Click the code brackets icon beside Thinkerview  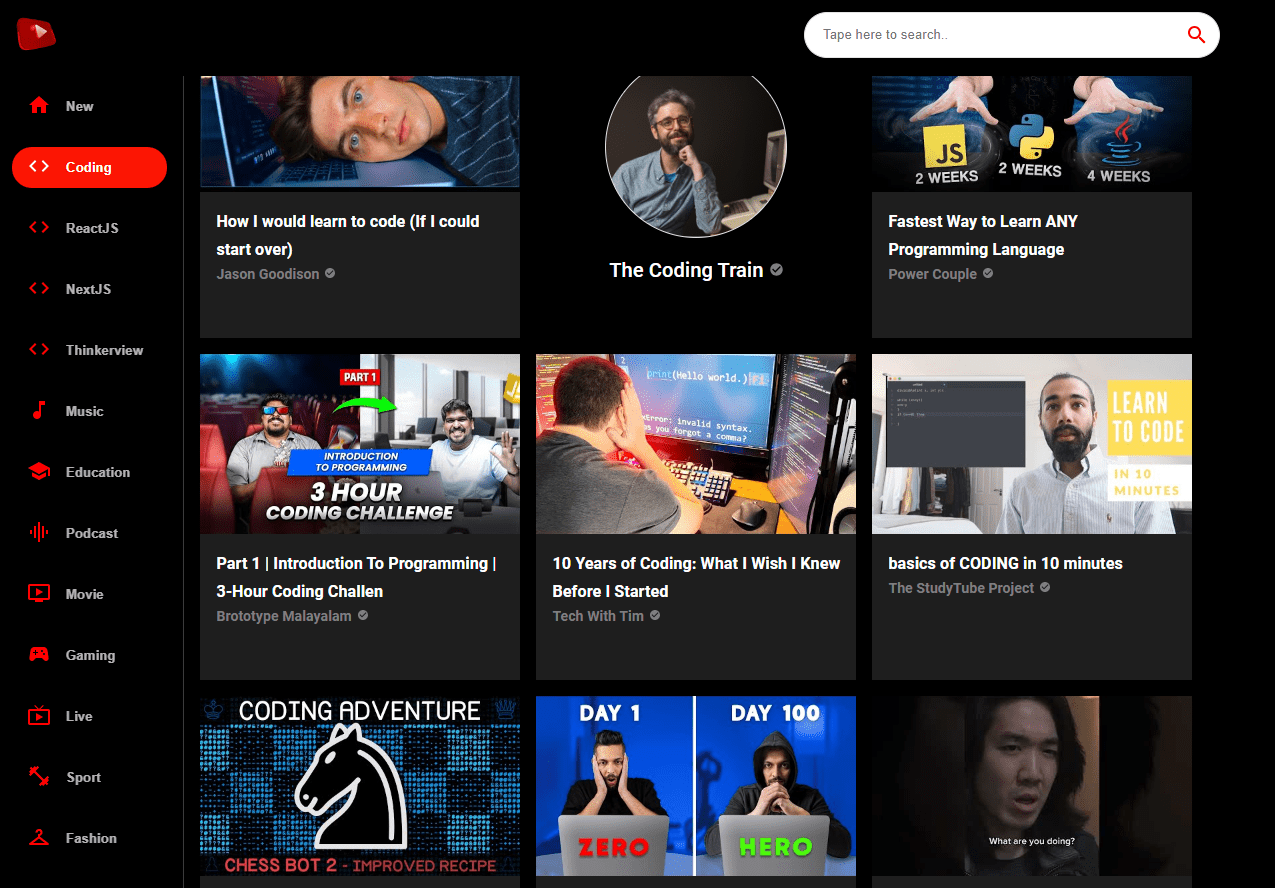click(x=39, y=350)
